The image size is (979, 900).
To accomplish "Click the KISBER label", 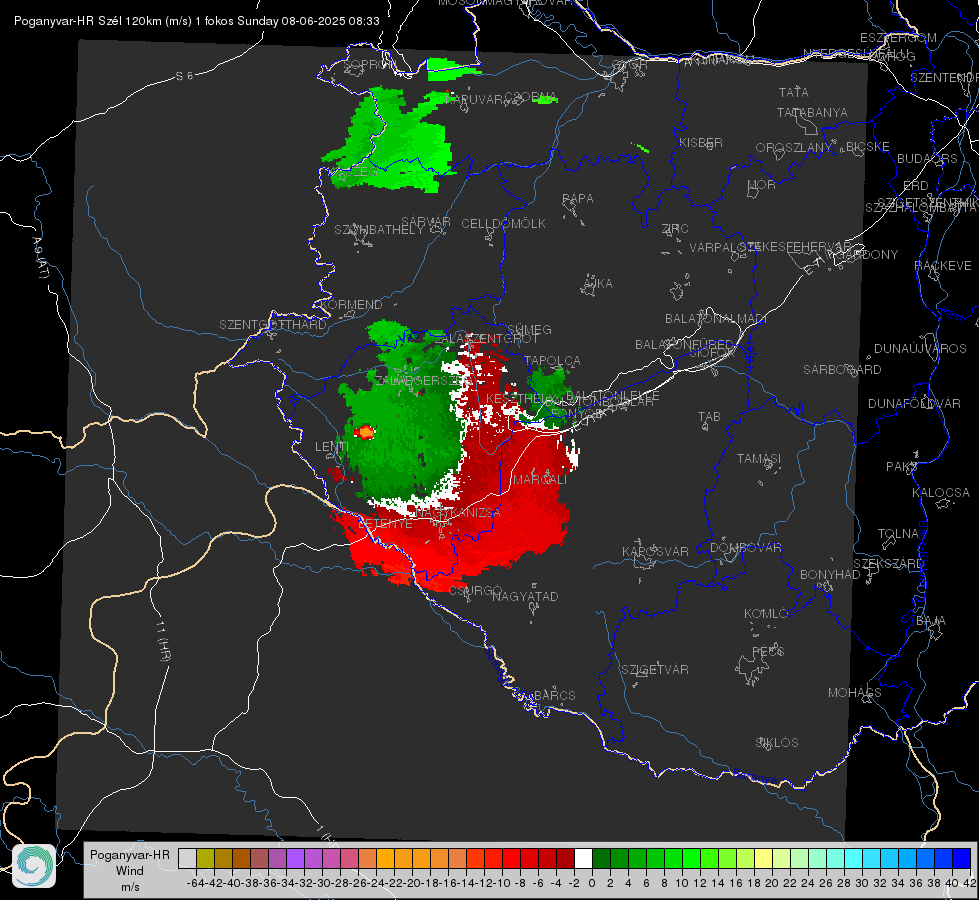I will point(701,142).
